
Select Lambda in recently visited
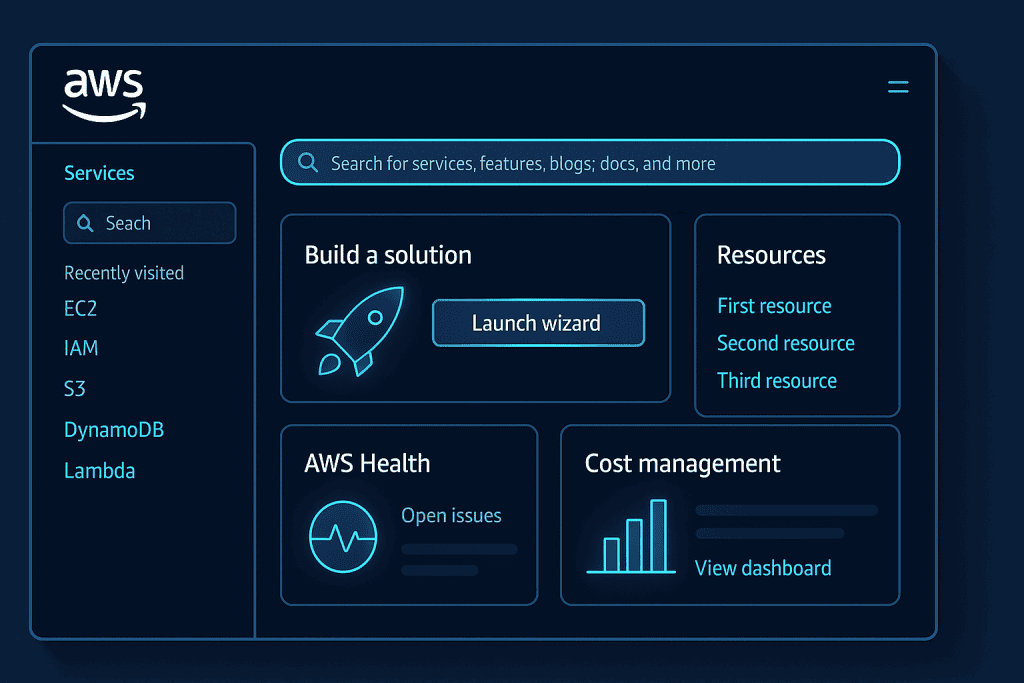(99, 471)
